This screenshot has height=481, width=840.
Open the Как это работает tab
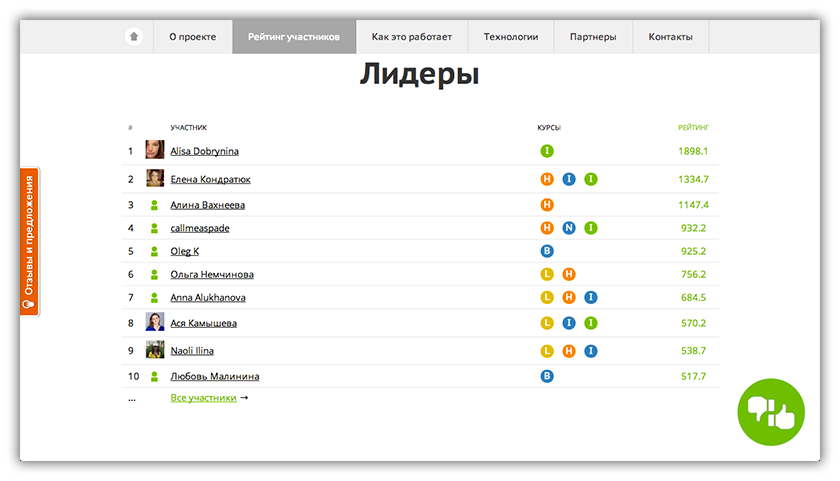(411, 37)
